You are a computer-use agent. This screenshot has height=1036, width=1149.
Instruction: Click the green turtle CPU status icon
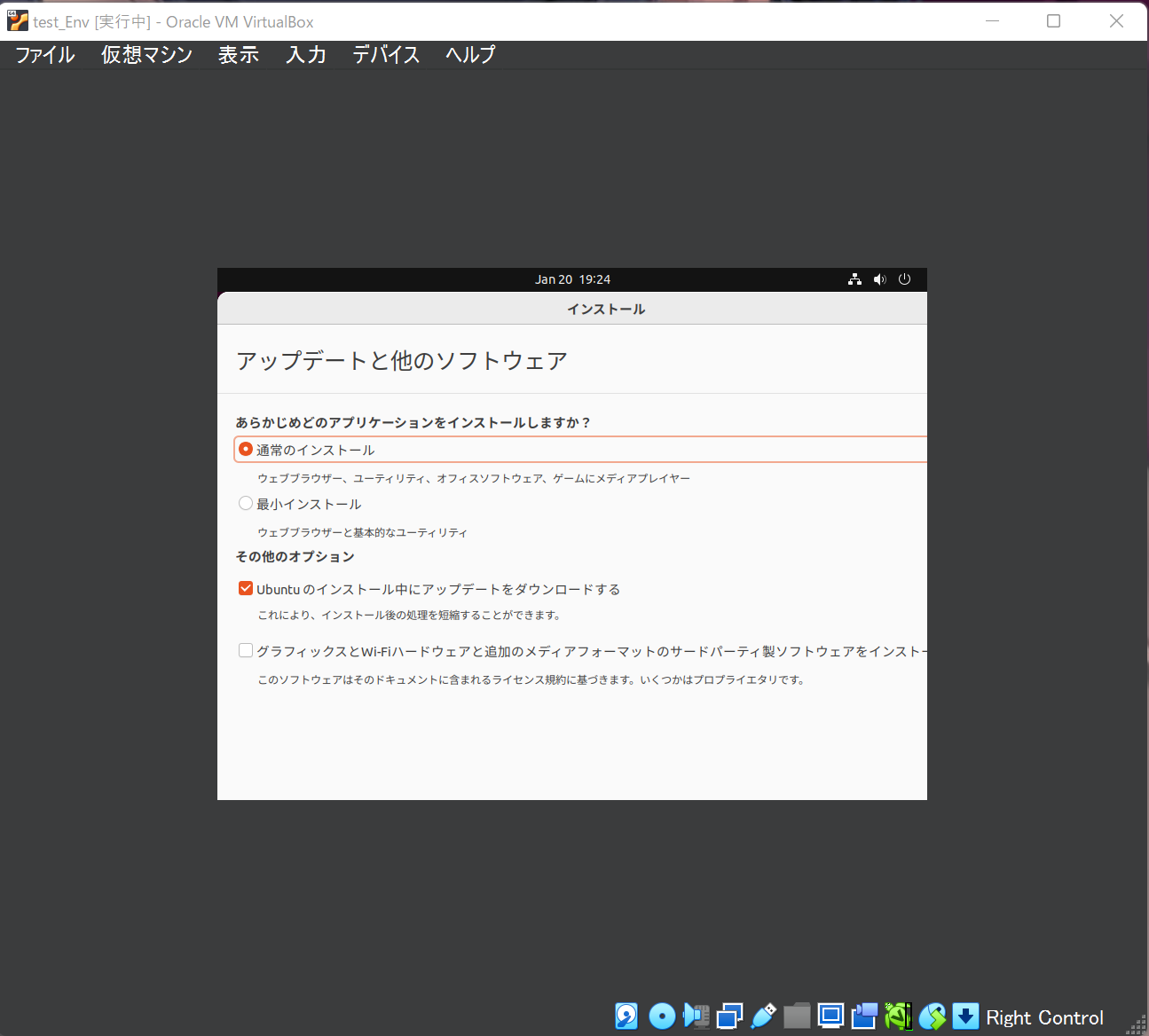click(x=898, y=1016)
